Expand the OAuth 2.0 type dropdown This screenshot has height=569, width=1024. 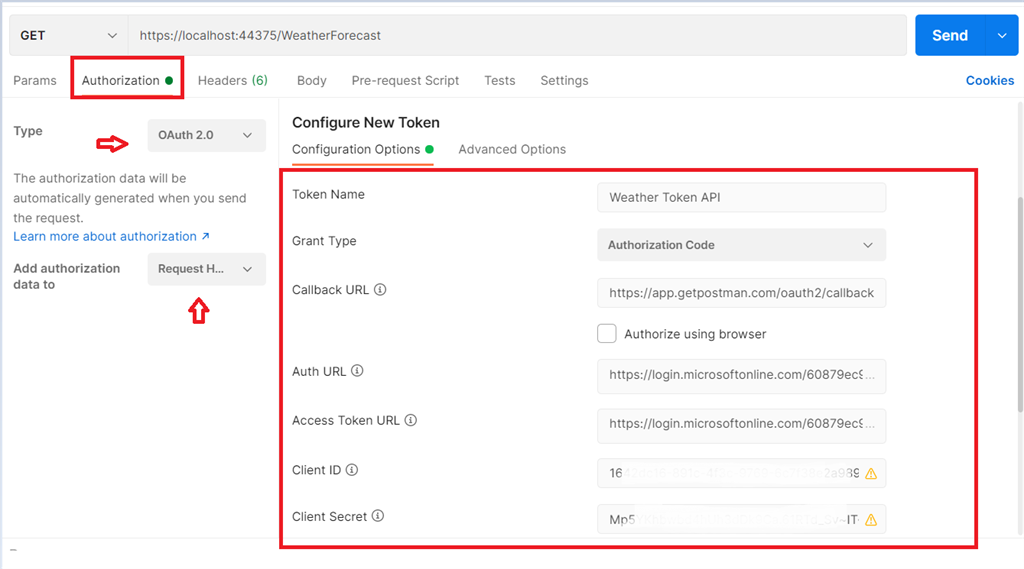pyautogui.click(x=206, y=135)
